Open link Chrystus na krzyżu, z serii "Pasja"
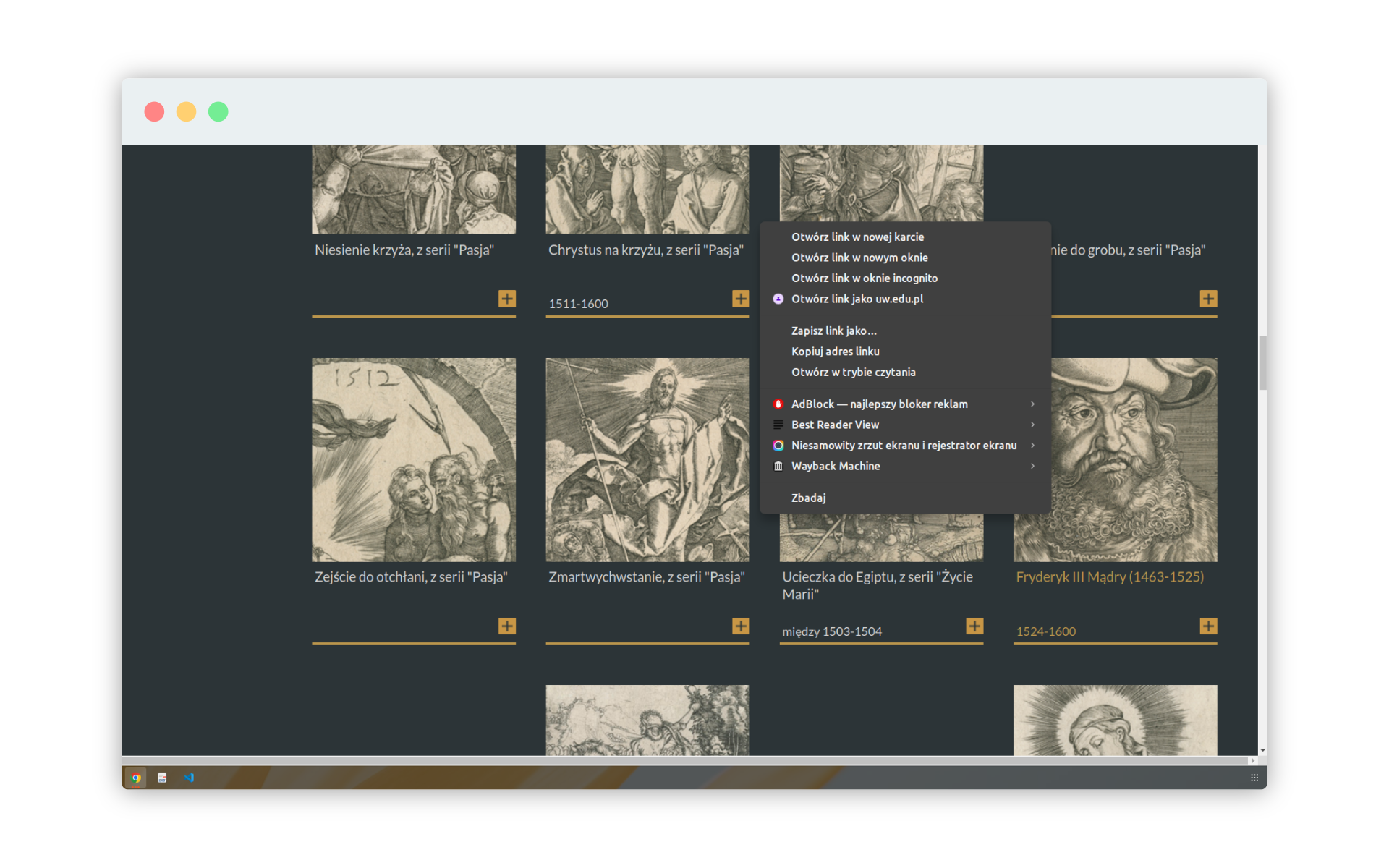This screenshot has width=1389, height=868. [x=646, y=250]
